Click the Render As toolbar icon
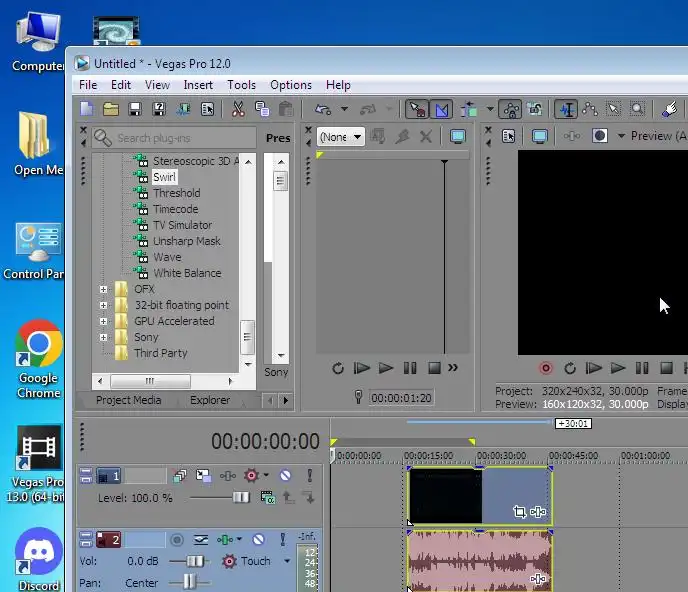688x592 pixels. (183, 109)
